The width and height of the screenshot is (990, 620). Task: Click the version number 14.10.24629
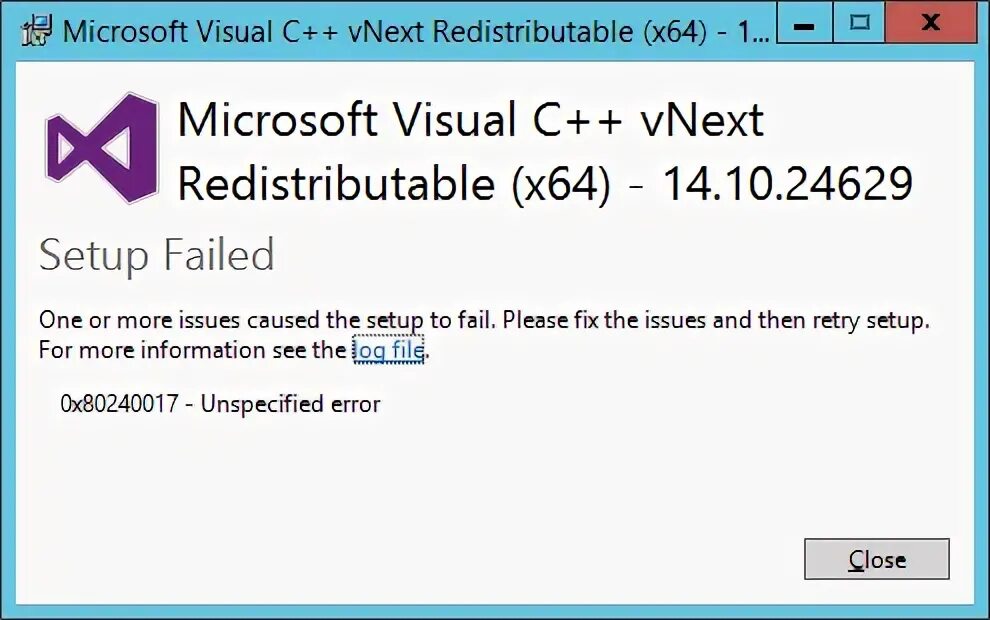787,184
